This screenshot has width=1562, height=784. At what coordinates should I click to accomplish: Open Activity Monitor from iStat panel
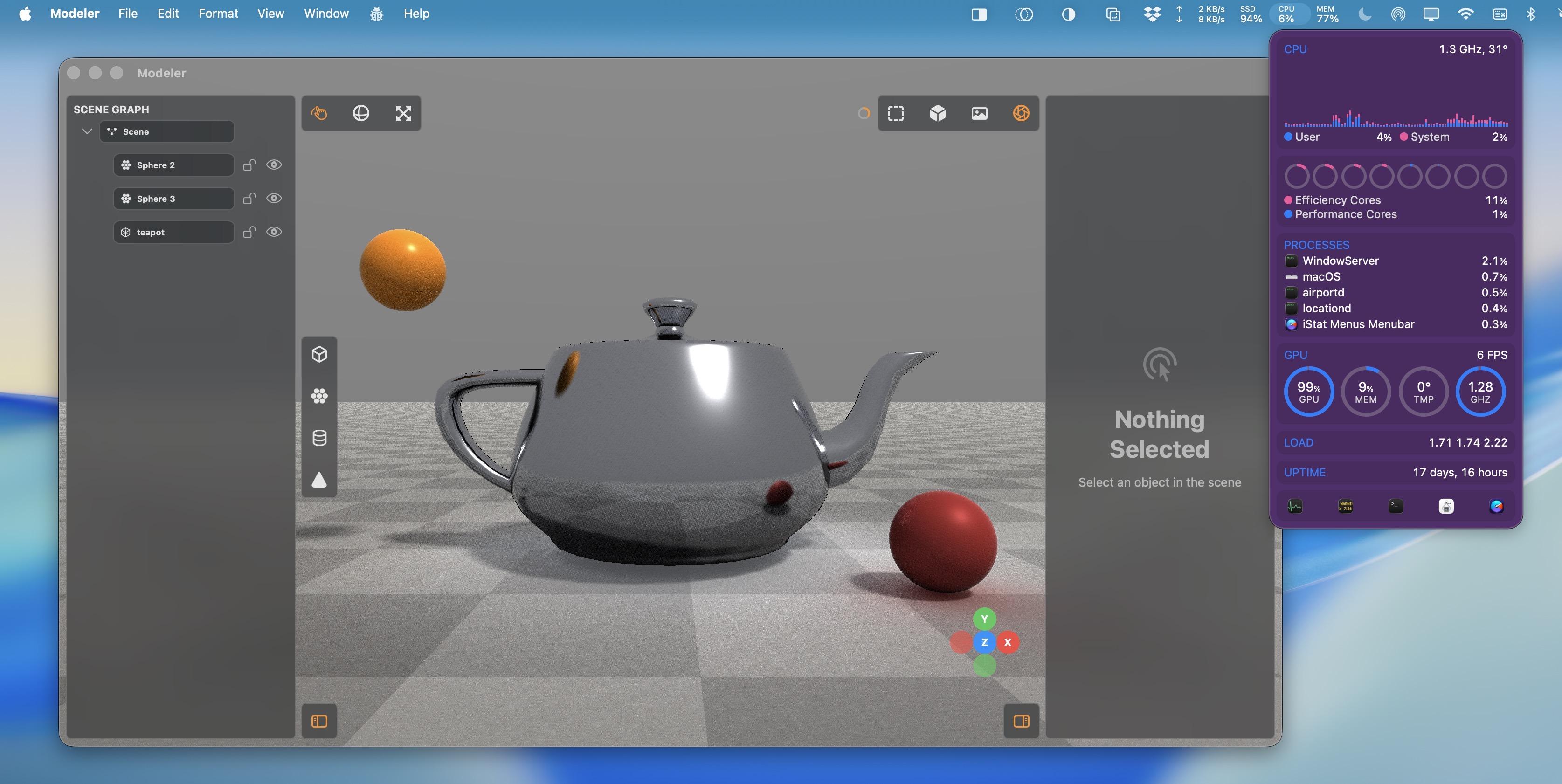click(1294, 506)
